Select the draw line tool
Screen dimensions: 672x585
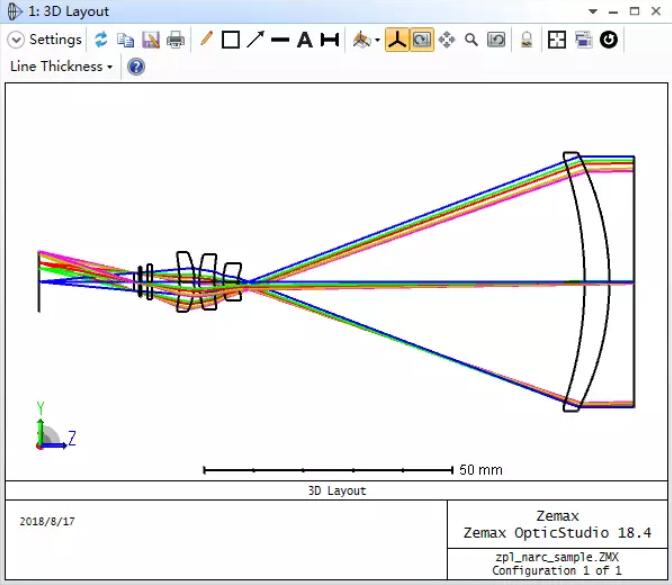coord(280,40)
